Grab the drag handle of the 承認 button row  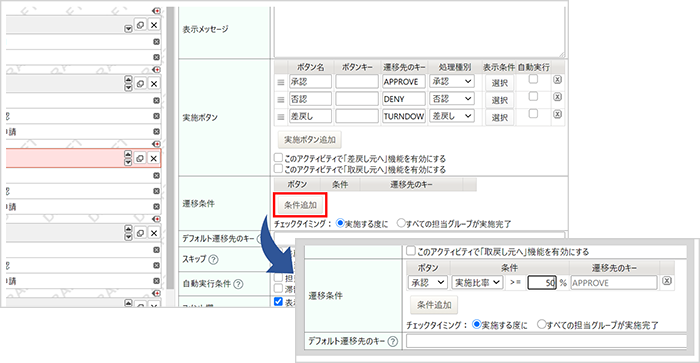tap(281, 82)
